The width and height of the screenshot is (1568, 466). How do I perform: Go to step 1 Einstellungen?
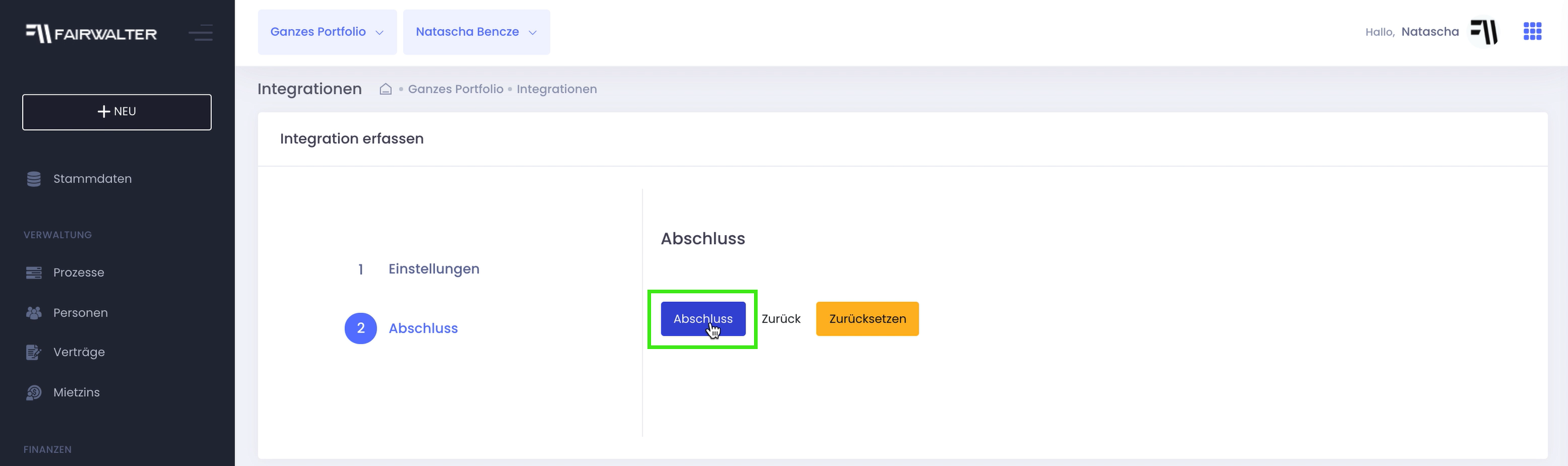coord(433,269)
